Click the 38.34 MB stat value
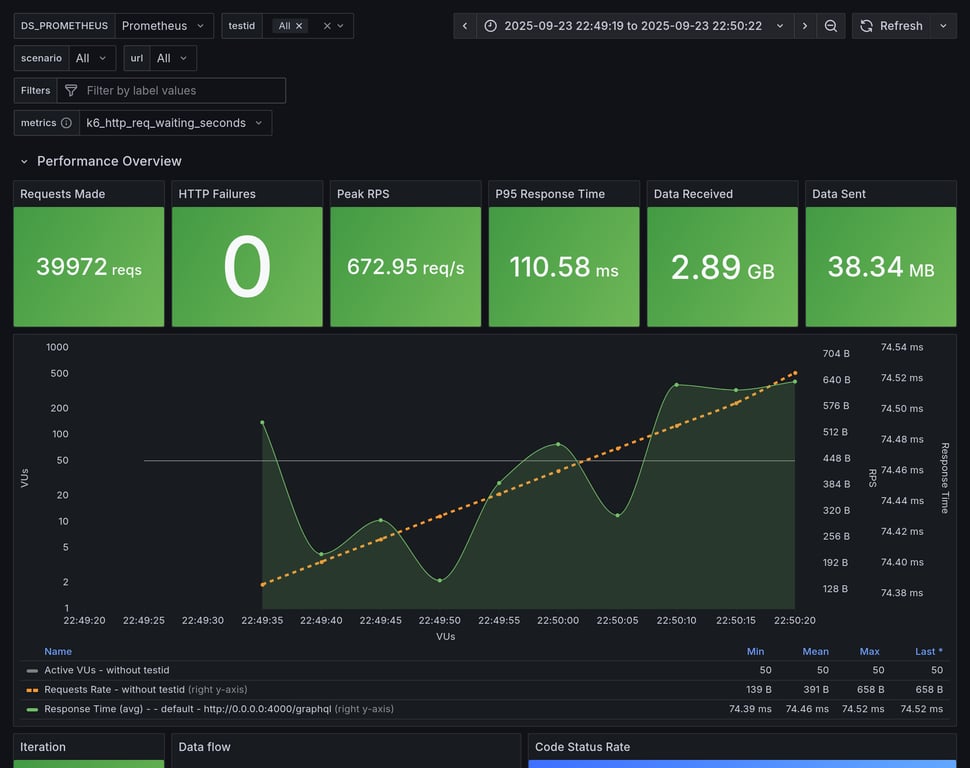The image size is (970, 768). click(881, 267)
